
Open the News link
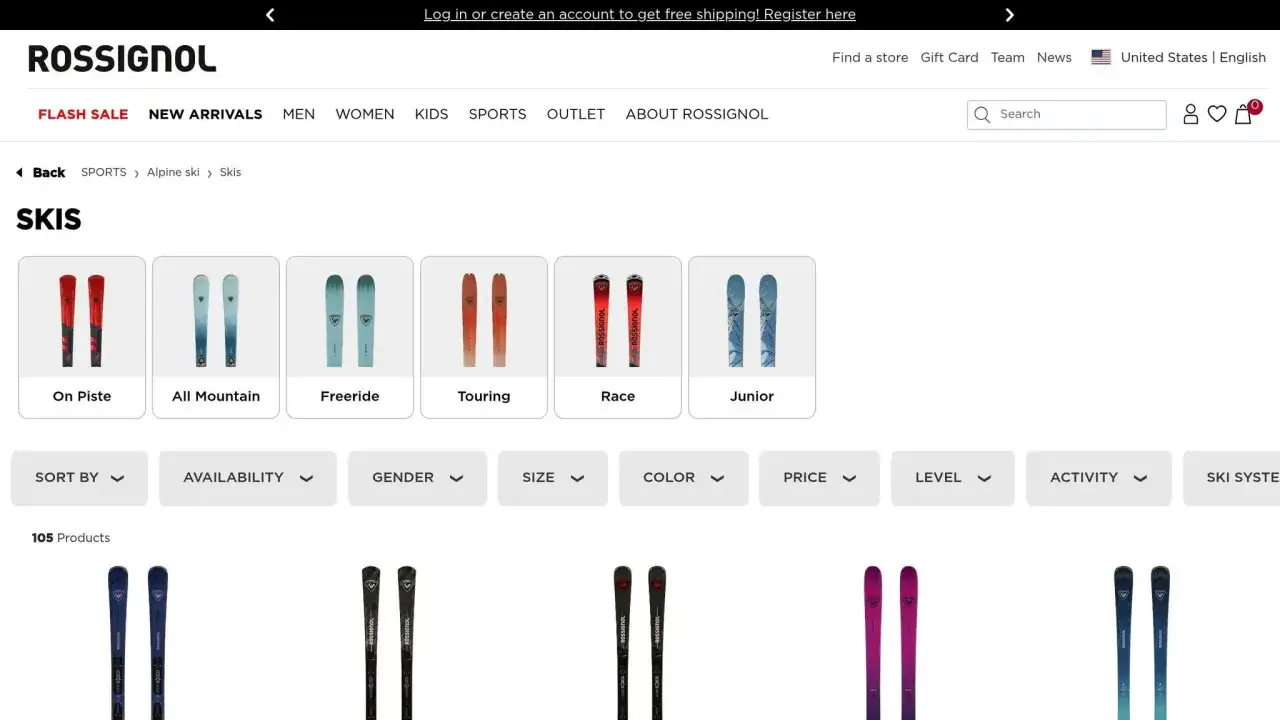pyautogui.click(x=1054, y=58)
